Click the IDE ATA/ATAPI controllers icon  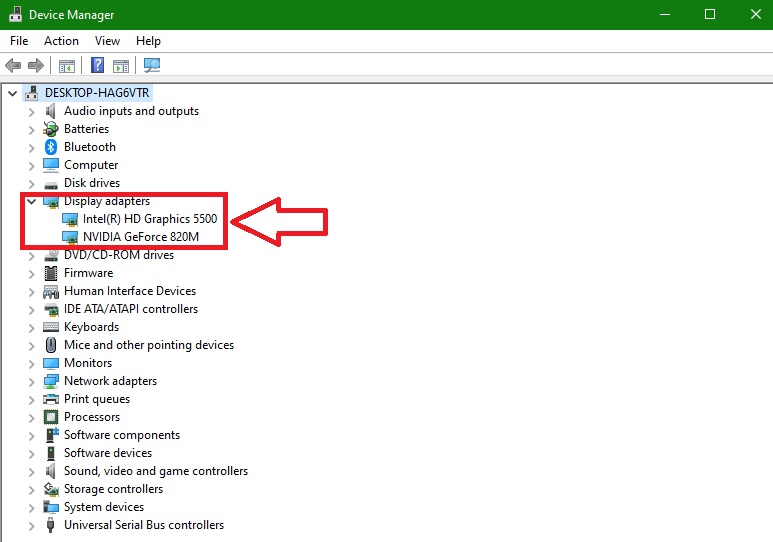coord(51,310)
